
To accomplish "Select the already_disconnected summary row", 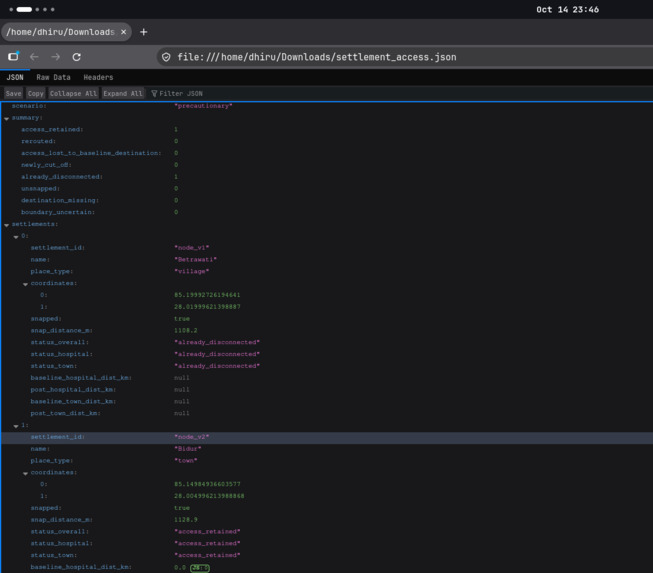I will coord(327,177).
